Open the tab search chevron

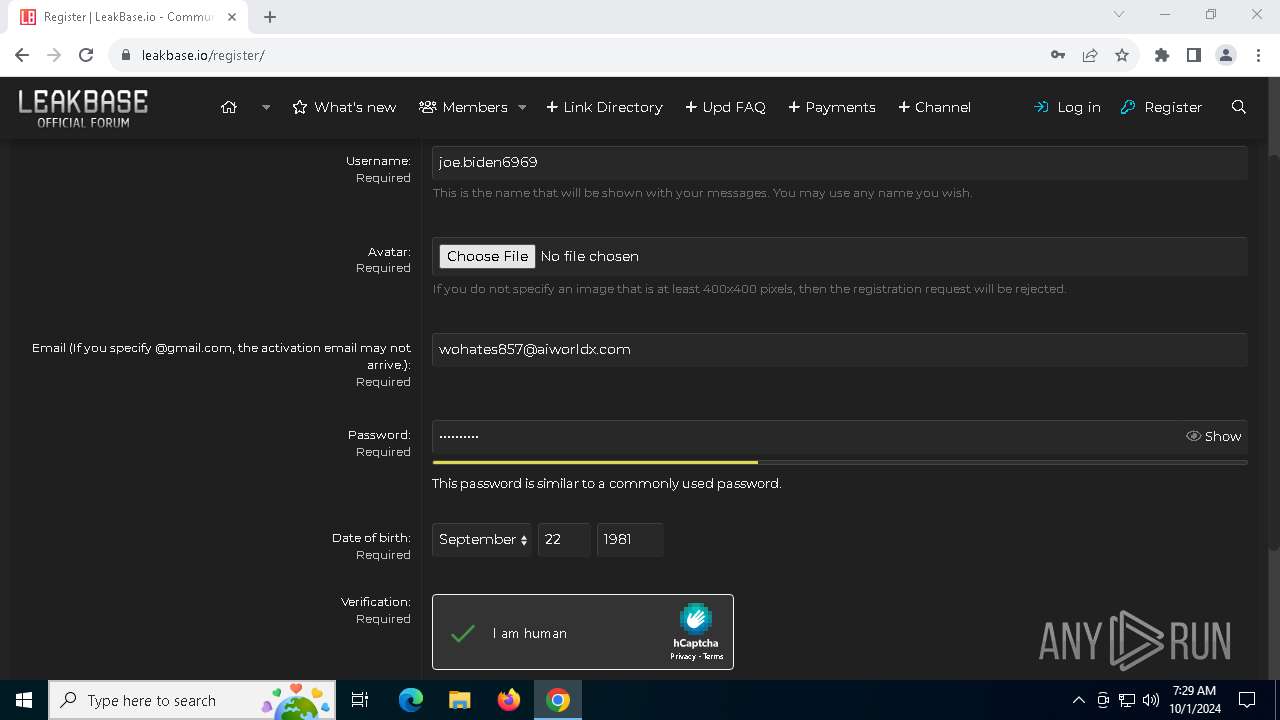pyautogui.click(x=1119, y=14)
